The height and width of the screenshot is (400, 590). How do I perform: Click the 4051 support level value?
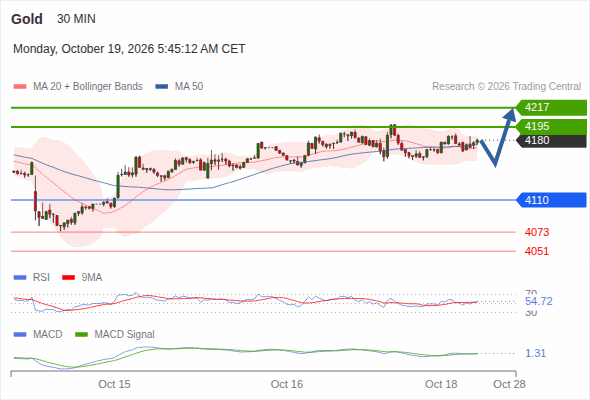point(537,251)
